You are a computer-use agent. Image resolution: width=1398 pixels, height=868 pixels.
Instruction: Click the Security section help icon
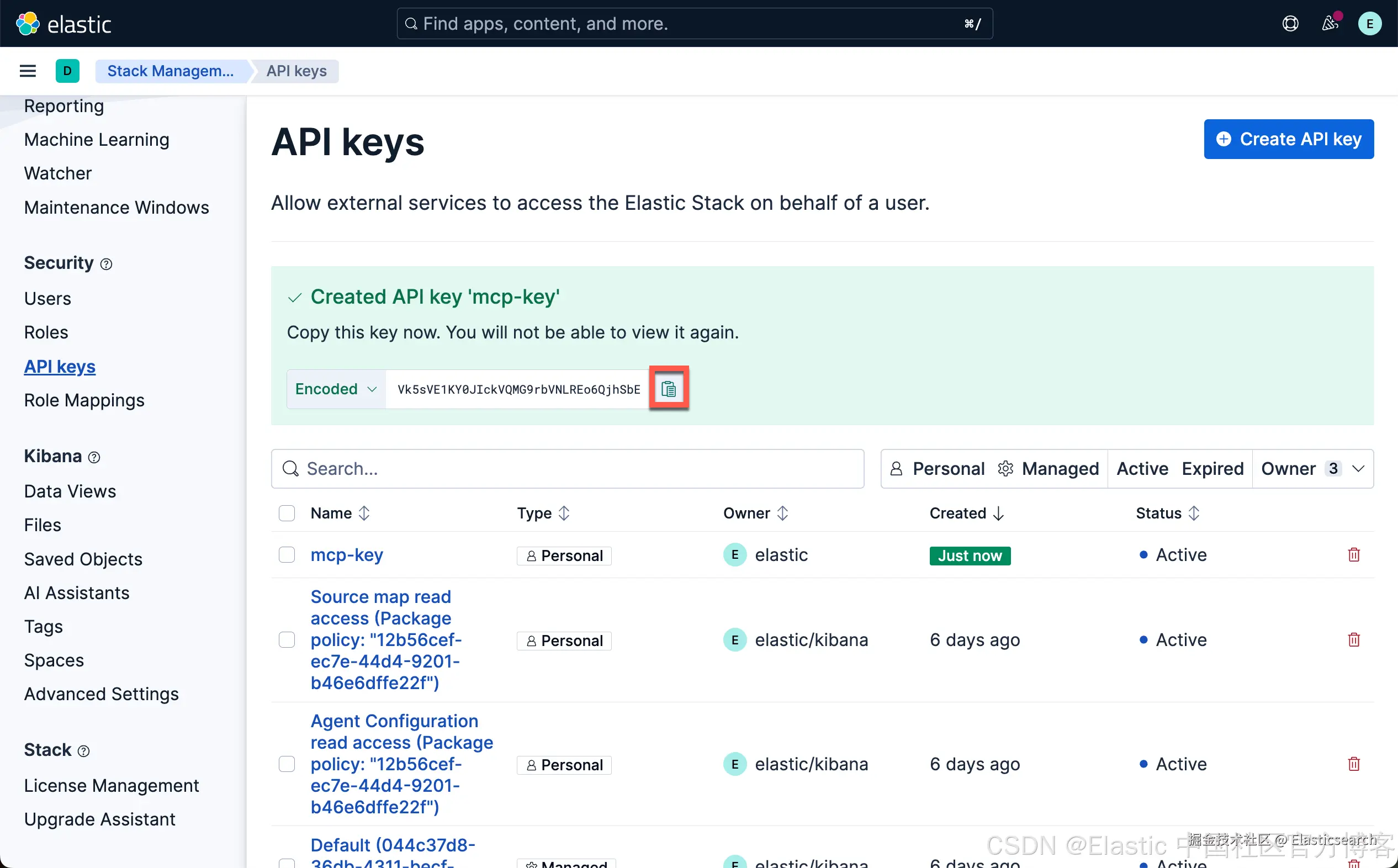click(106, 263)
